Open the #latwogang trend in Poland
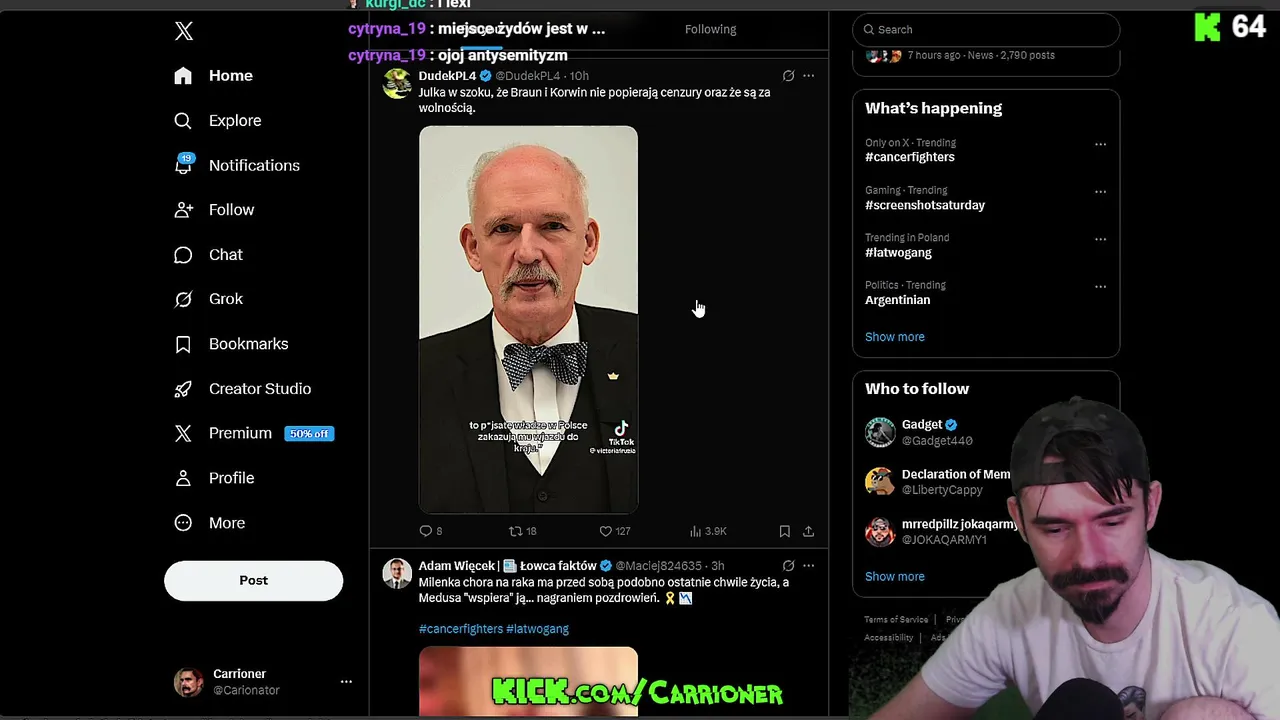 (898, 253)
